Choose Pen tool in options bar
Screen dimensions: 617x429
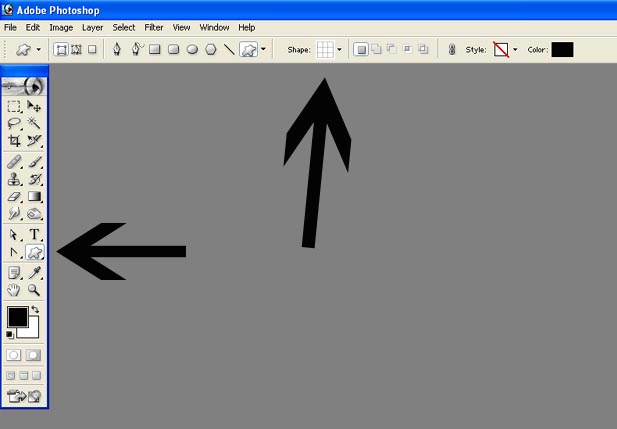[117, 49]
